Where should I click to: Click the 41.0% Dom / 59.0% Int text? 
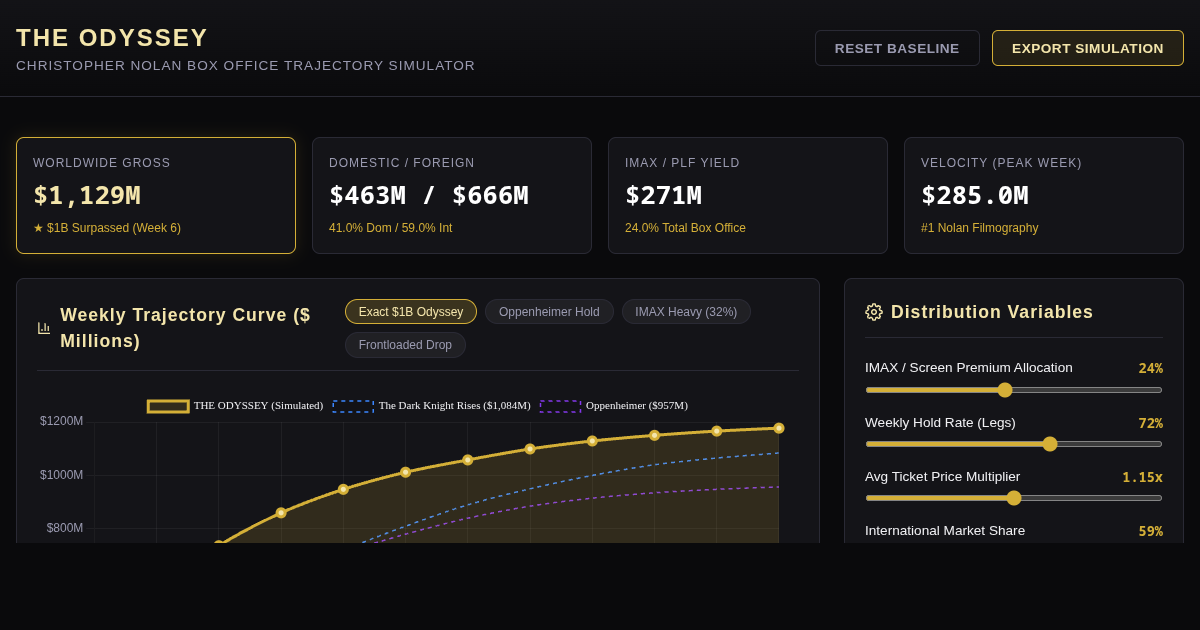pos(391,228)
